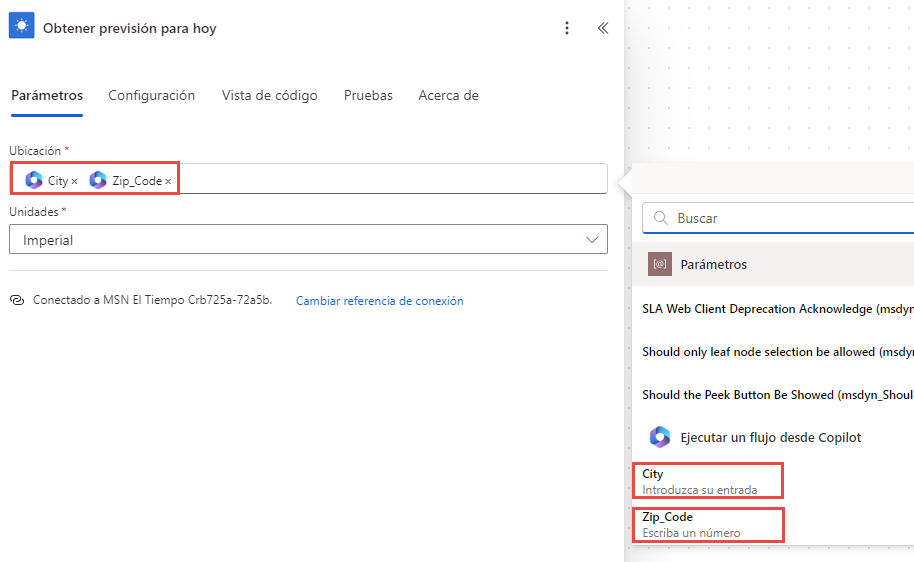The height and width of the screenshot is (562, 914).
Task: Open the Vista de código tab
Action: [269, 96]
